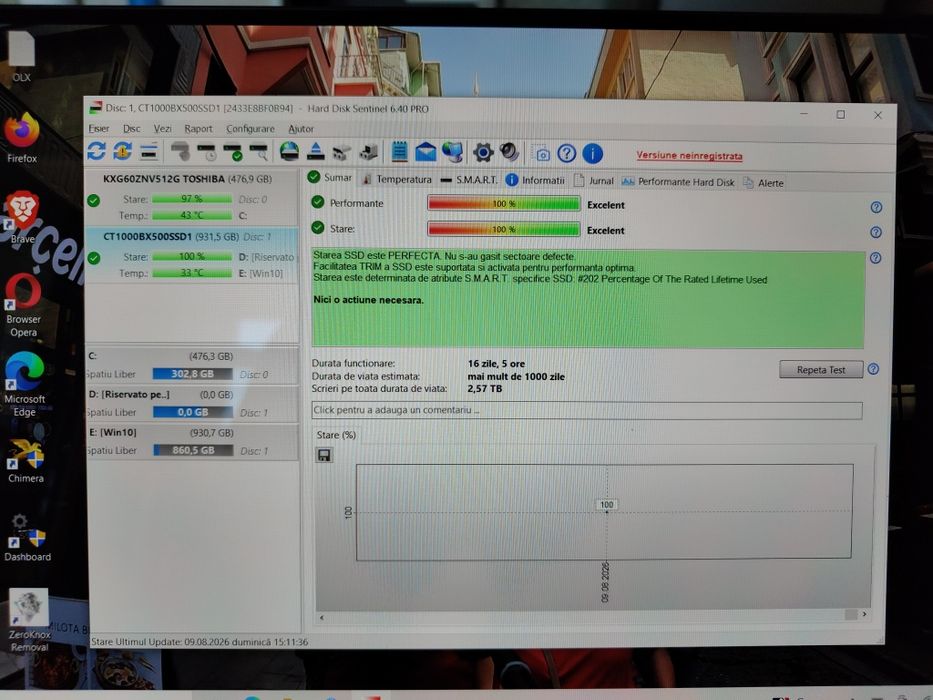Click the Stare 100 % health bar

(503, 229)
